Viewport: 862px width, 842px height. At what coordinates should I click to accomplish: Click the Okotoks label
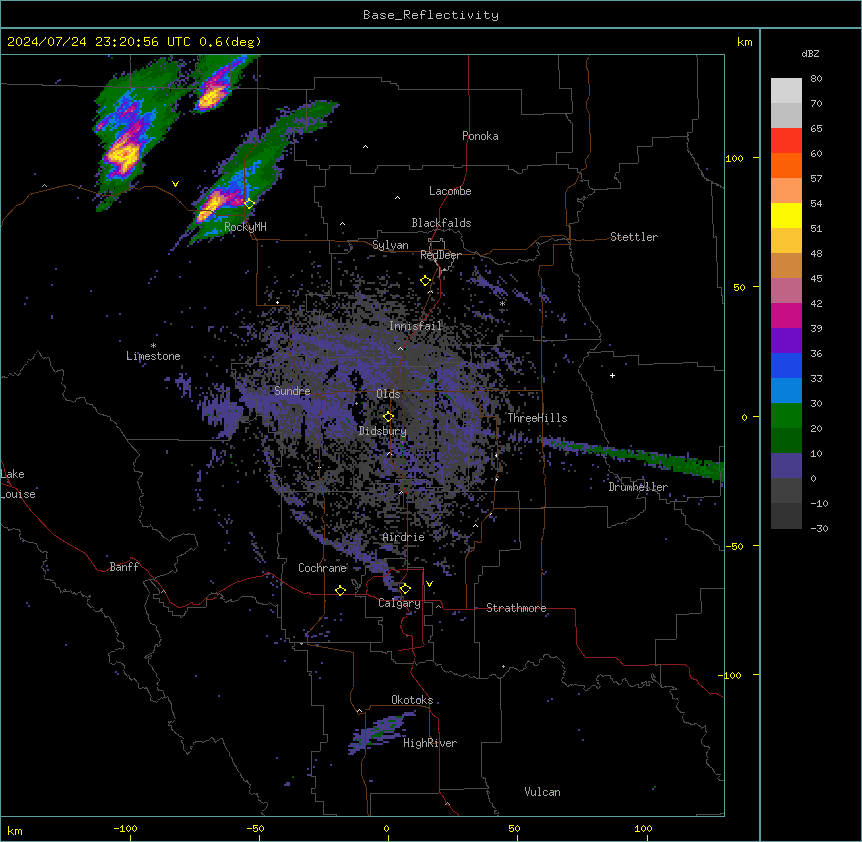click(x=412, y=700)
